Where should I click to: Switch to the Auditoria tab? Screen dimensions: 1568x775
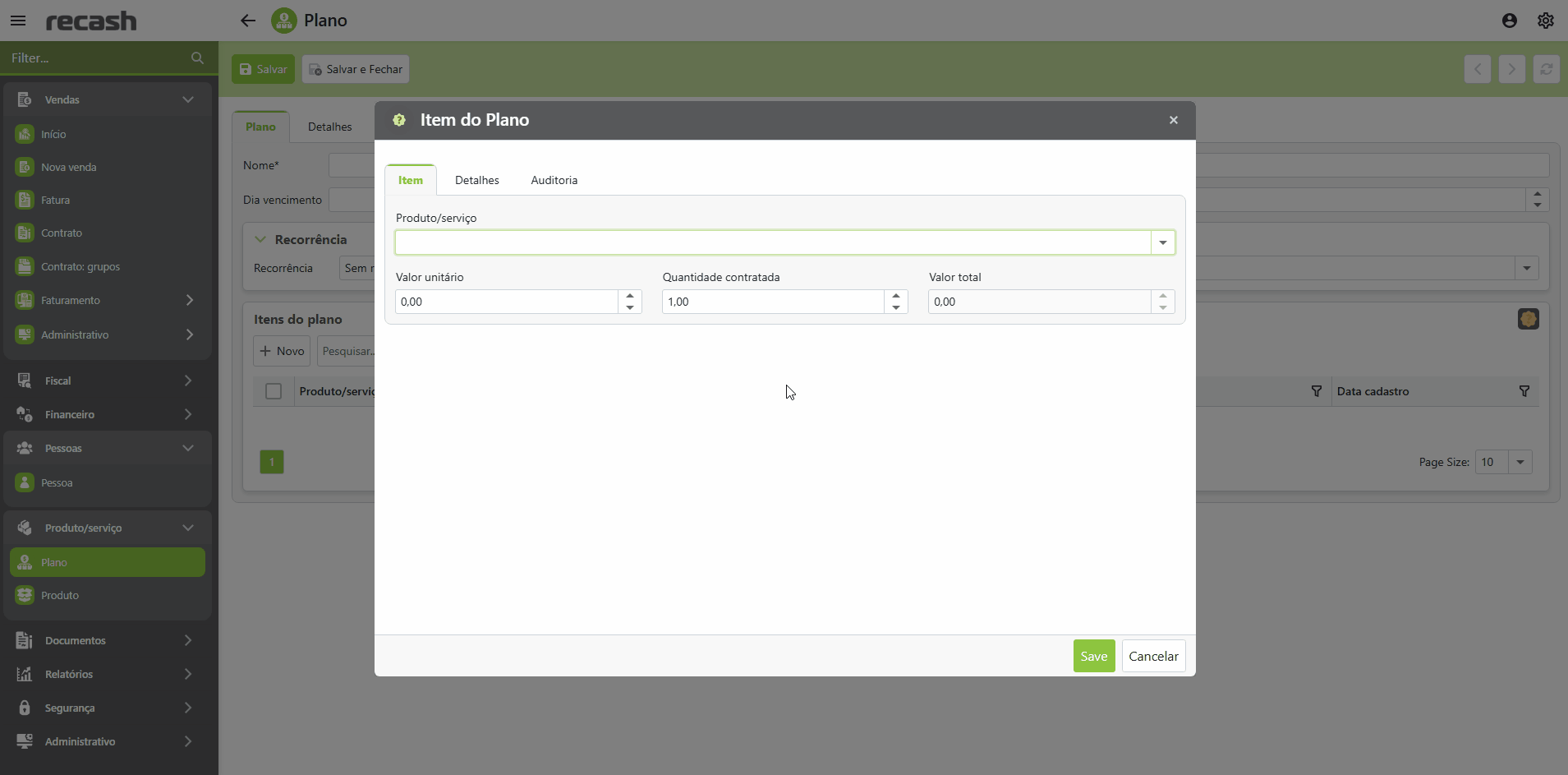coord(554,180)
